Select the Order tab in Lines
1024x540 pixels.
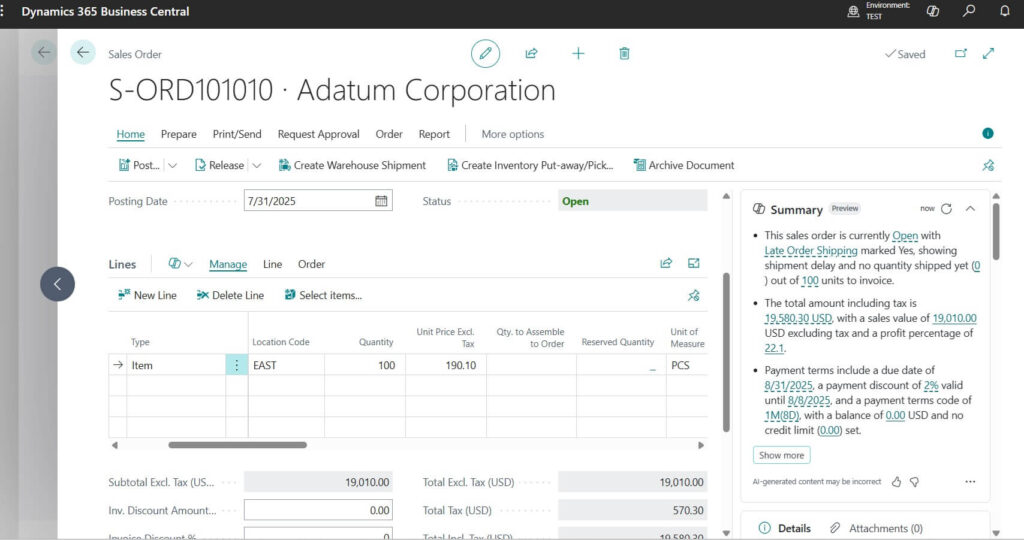click(x=311, y=264)
